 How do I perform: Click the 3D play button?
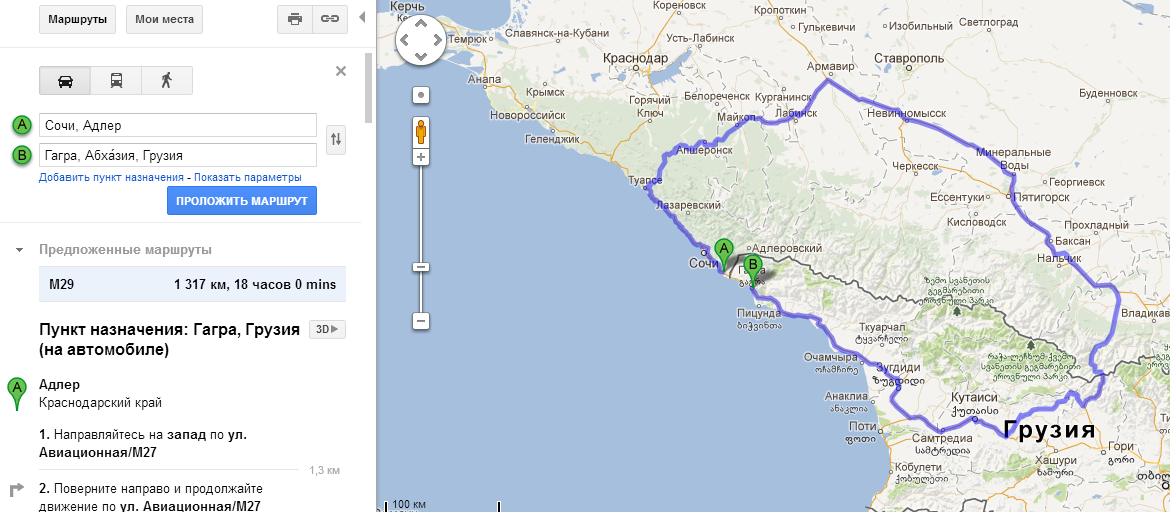[328, 329]
